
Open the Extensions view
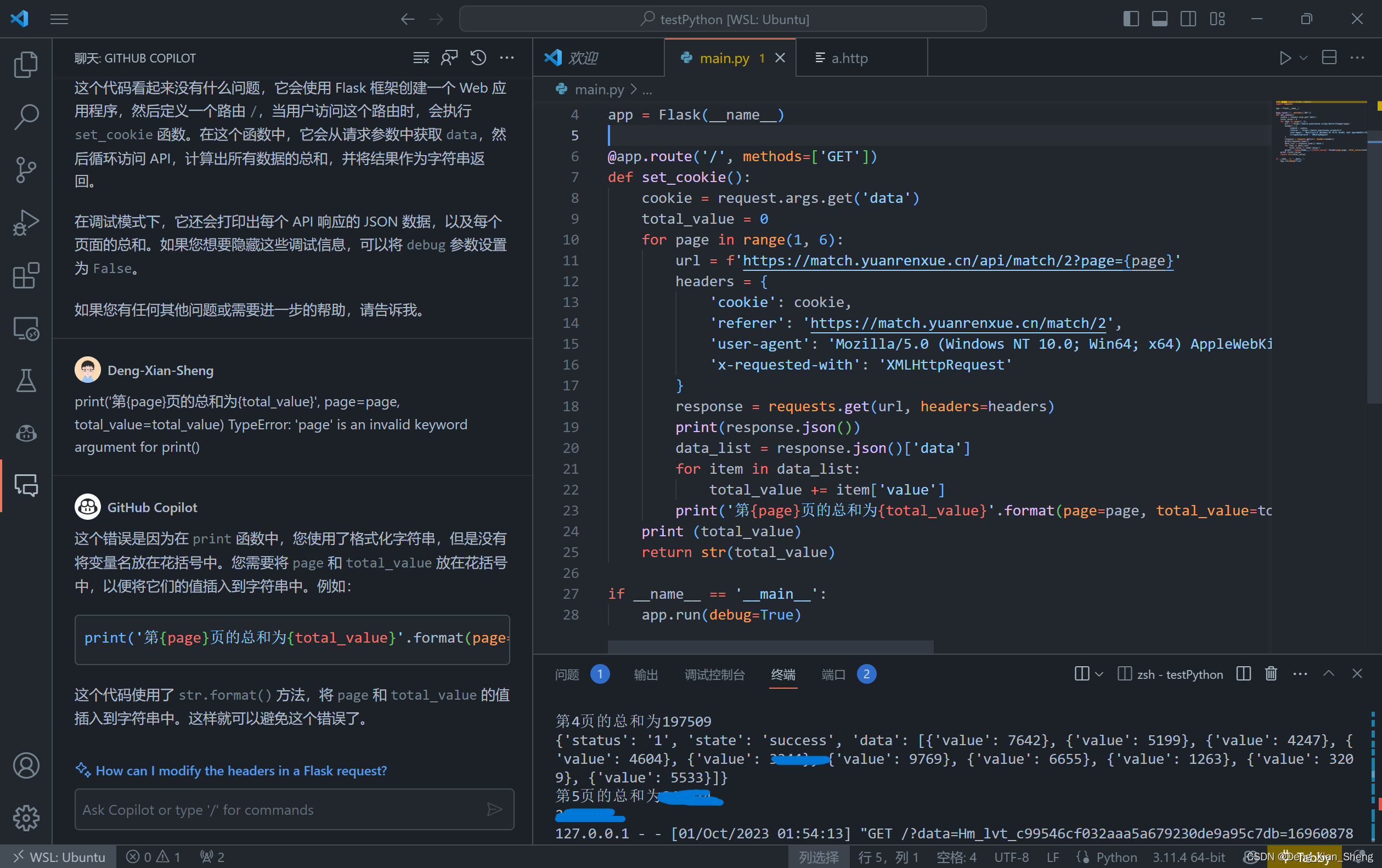pyautogui.click(x=26, y=275)
